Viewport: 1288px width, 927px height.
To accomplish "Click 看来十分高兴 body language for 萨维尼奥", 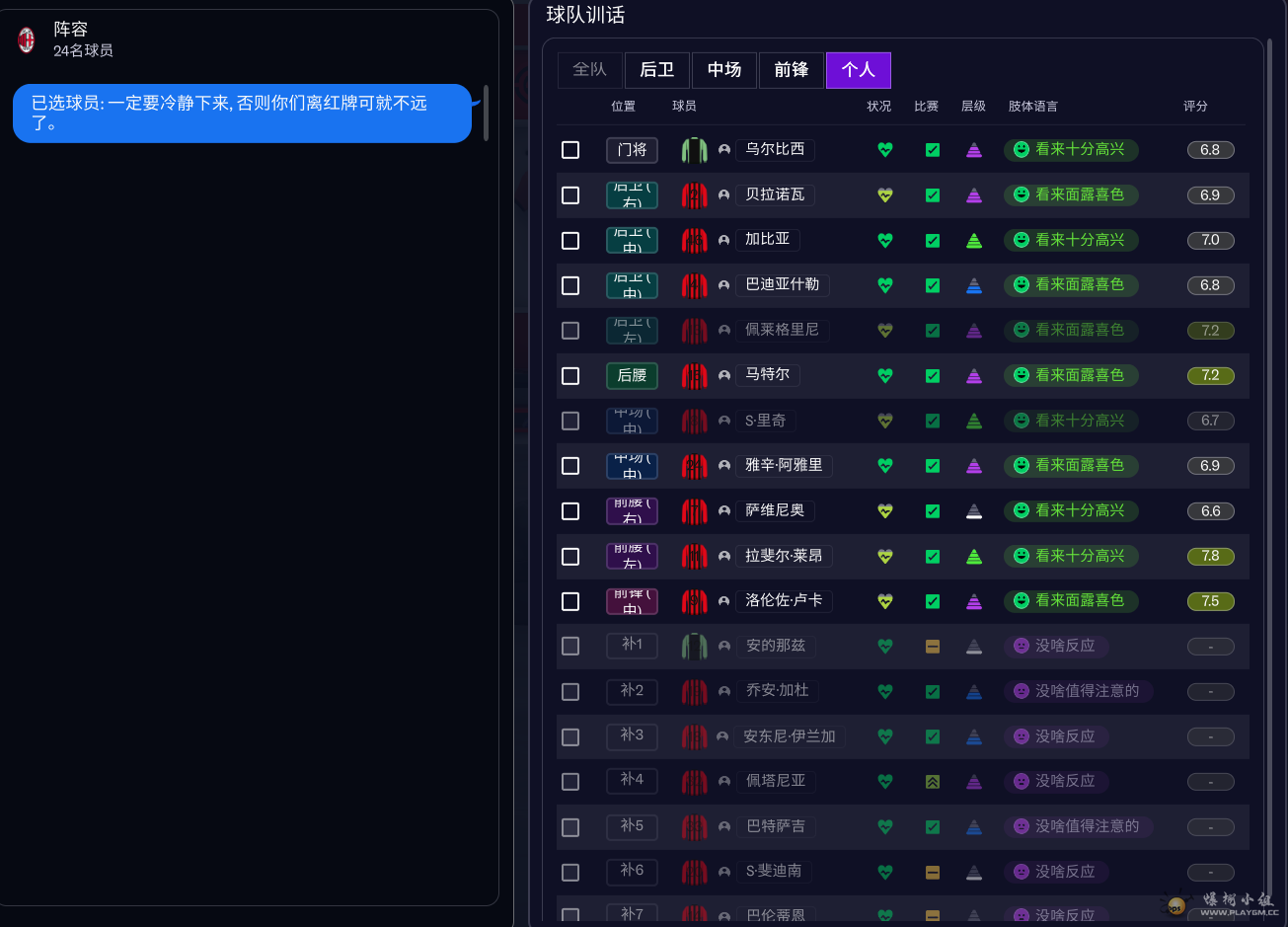I will point(1071,510).
